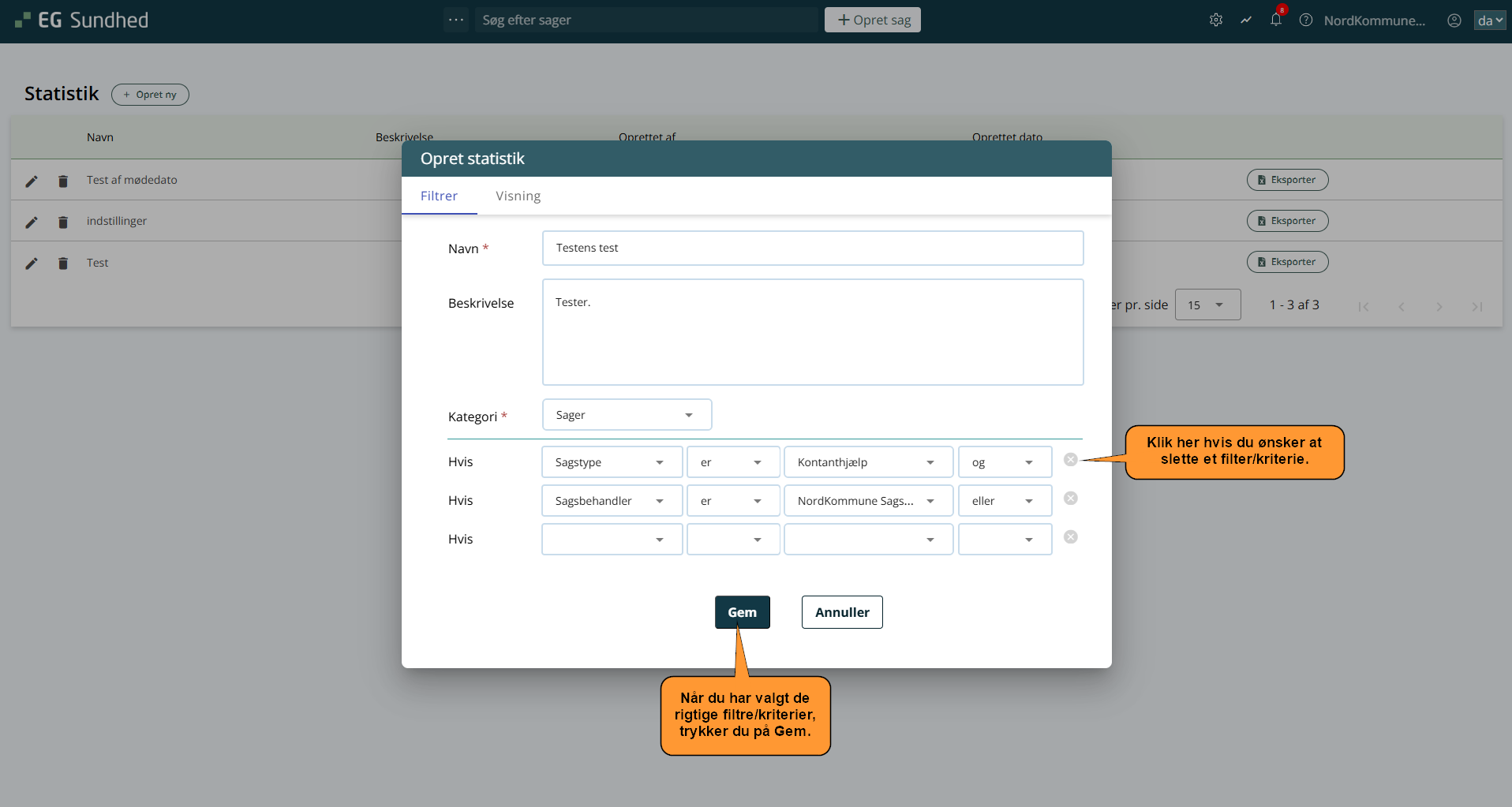Open the 'eller' operator dropdown
Screen dimensions: 1512x807
click(x=1005, y=501)
